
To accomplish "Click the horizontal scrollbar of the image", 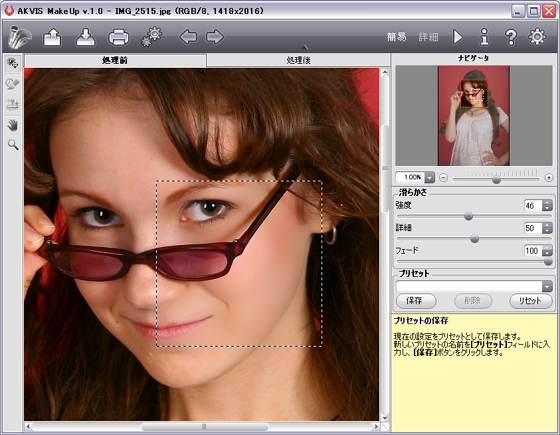I will tap(204, 427).
